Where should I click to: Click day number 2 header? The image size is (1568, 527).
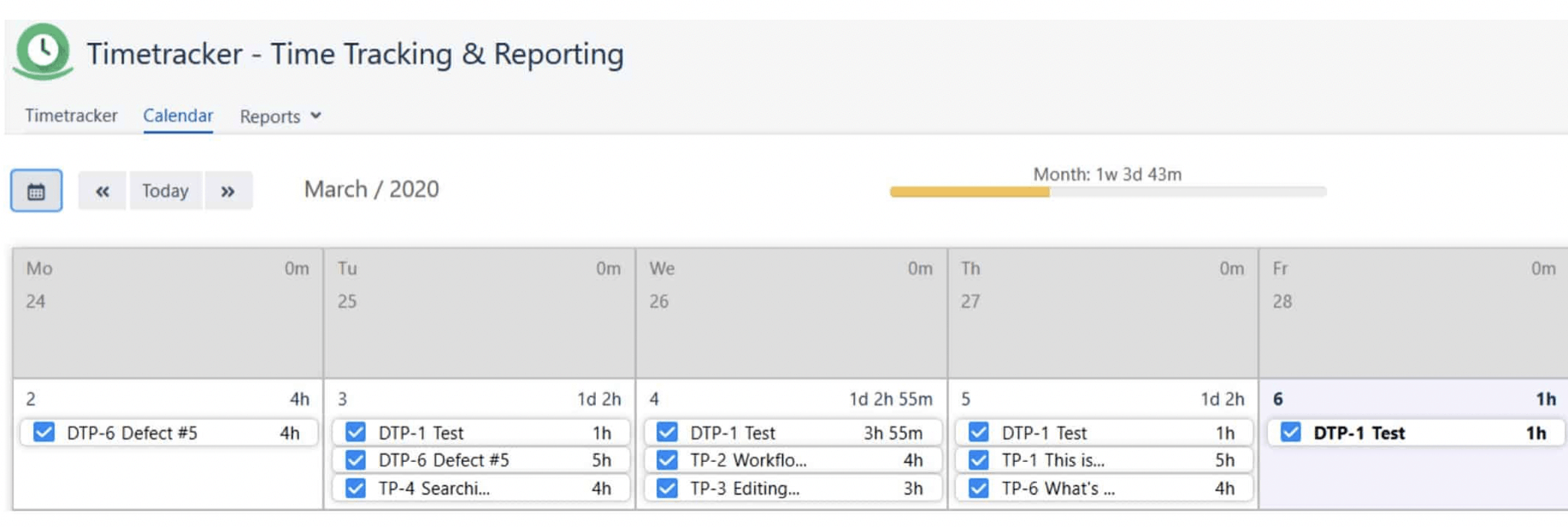[x=31, y=400]
